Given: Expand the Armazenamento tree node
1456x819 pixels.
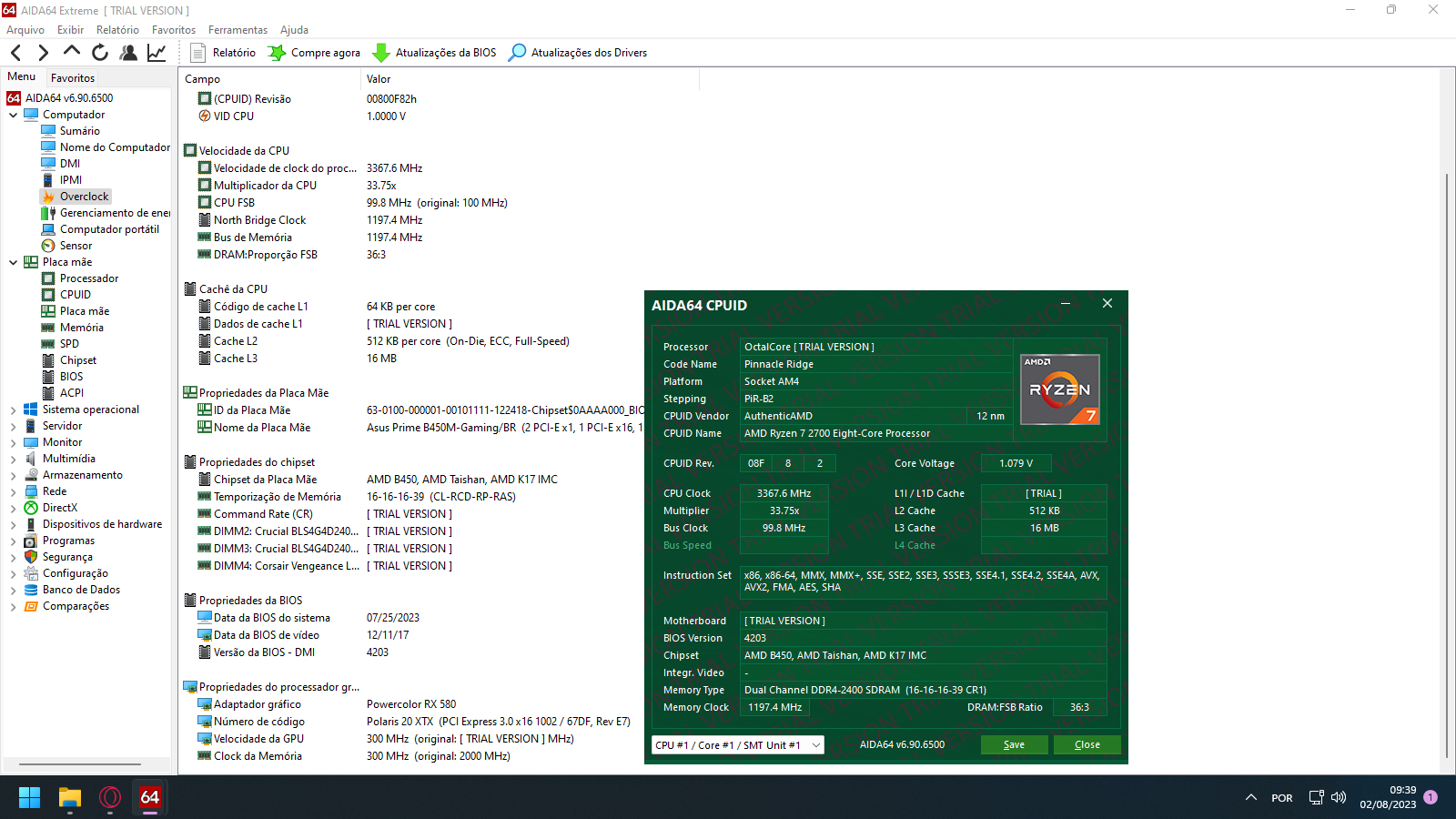Looking at the screenshot, I should (14, 475).
